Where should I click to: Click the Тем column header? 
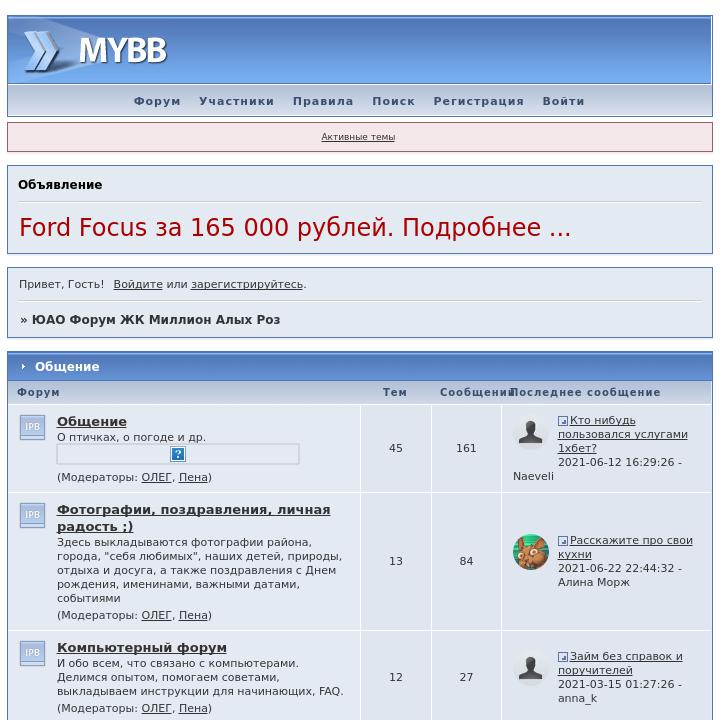(x=395, y=393)
